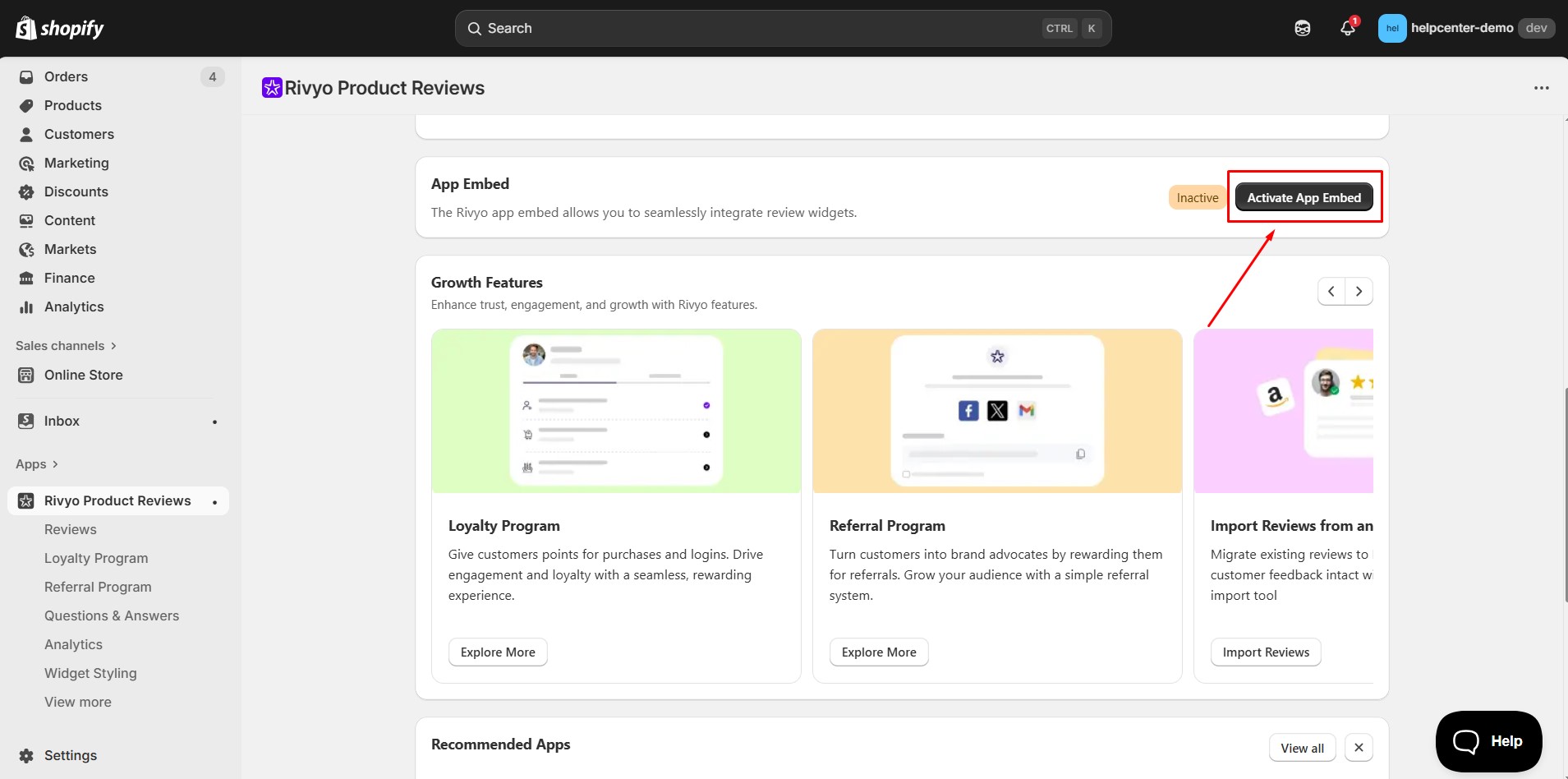Open the Rivyo Product Reviews app icon
This screenshot has height=779, width=1568.
pyautogui.click(x=25, y=500)
